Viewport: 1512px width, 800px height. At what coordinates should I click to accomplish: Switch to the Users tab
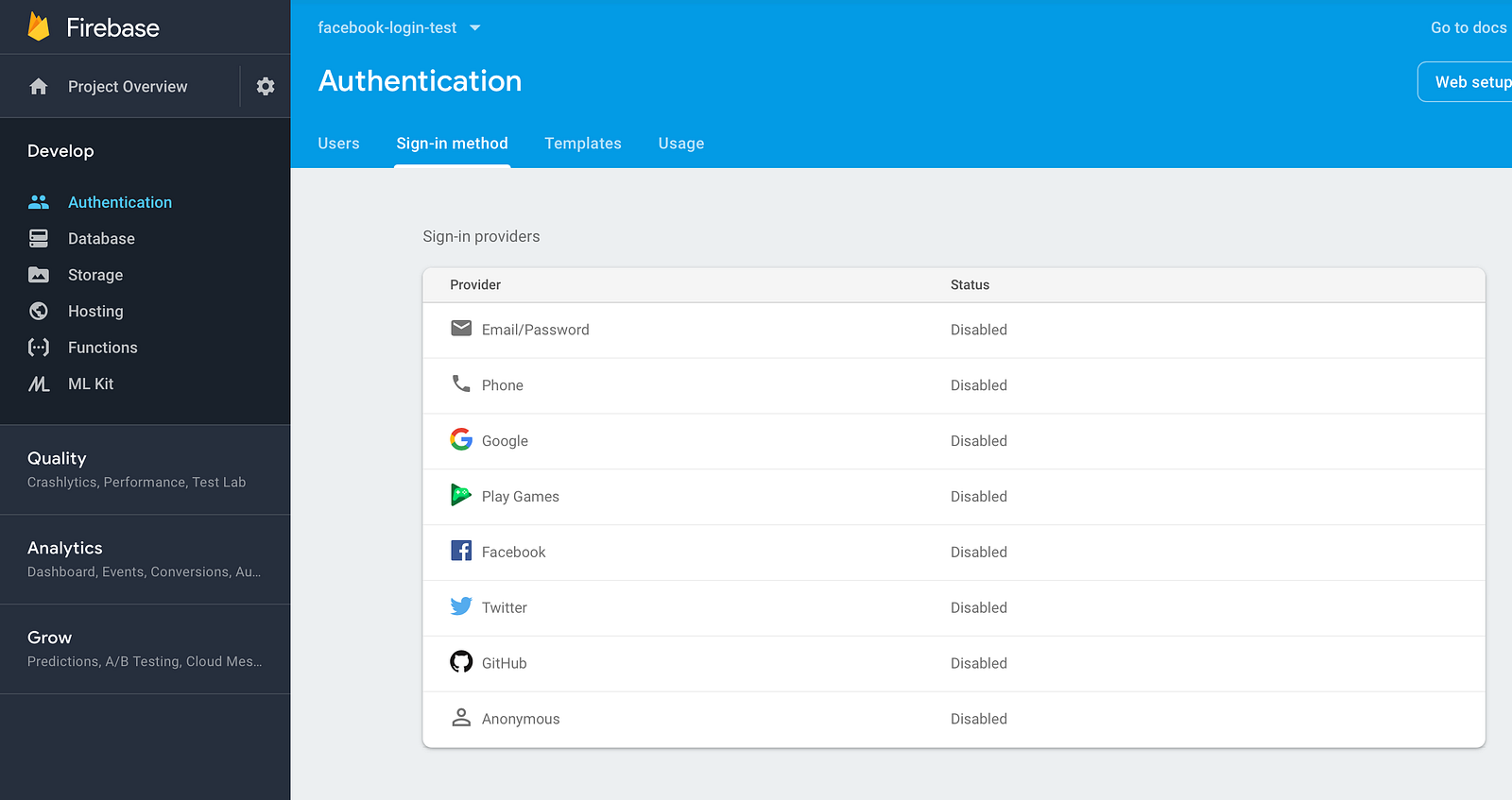coord(338,144)
